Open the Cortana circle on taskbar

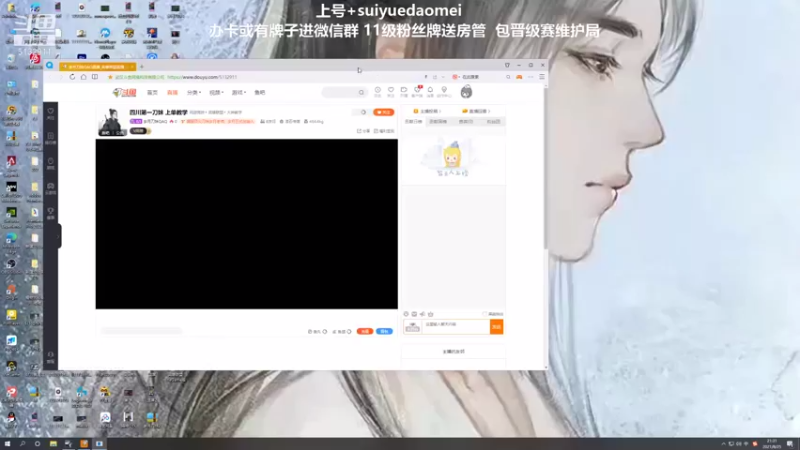pyautogui.click(x=37, y=444)
